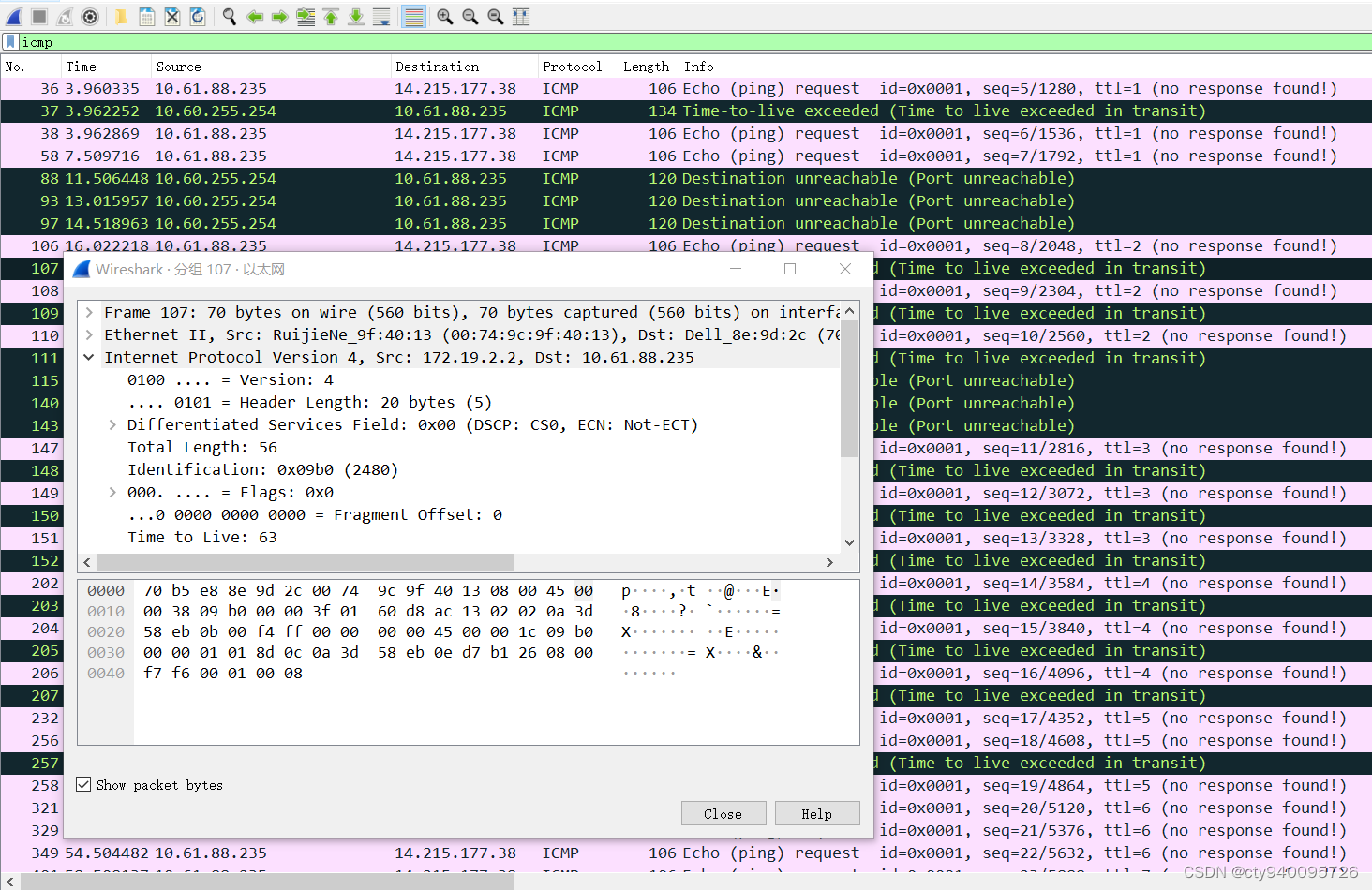Sort by the No. column header
The width and height of the screenshot is (1372, 890).
click(x=30, y=67)
